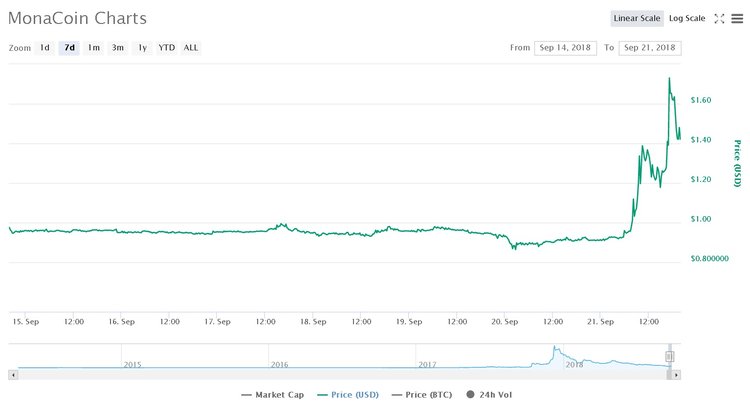Set zoom to 1d
Viewport: 750px width, 403px height.
click(x=44, y=48)
